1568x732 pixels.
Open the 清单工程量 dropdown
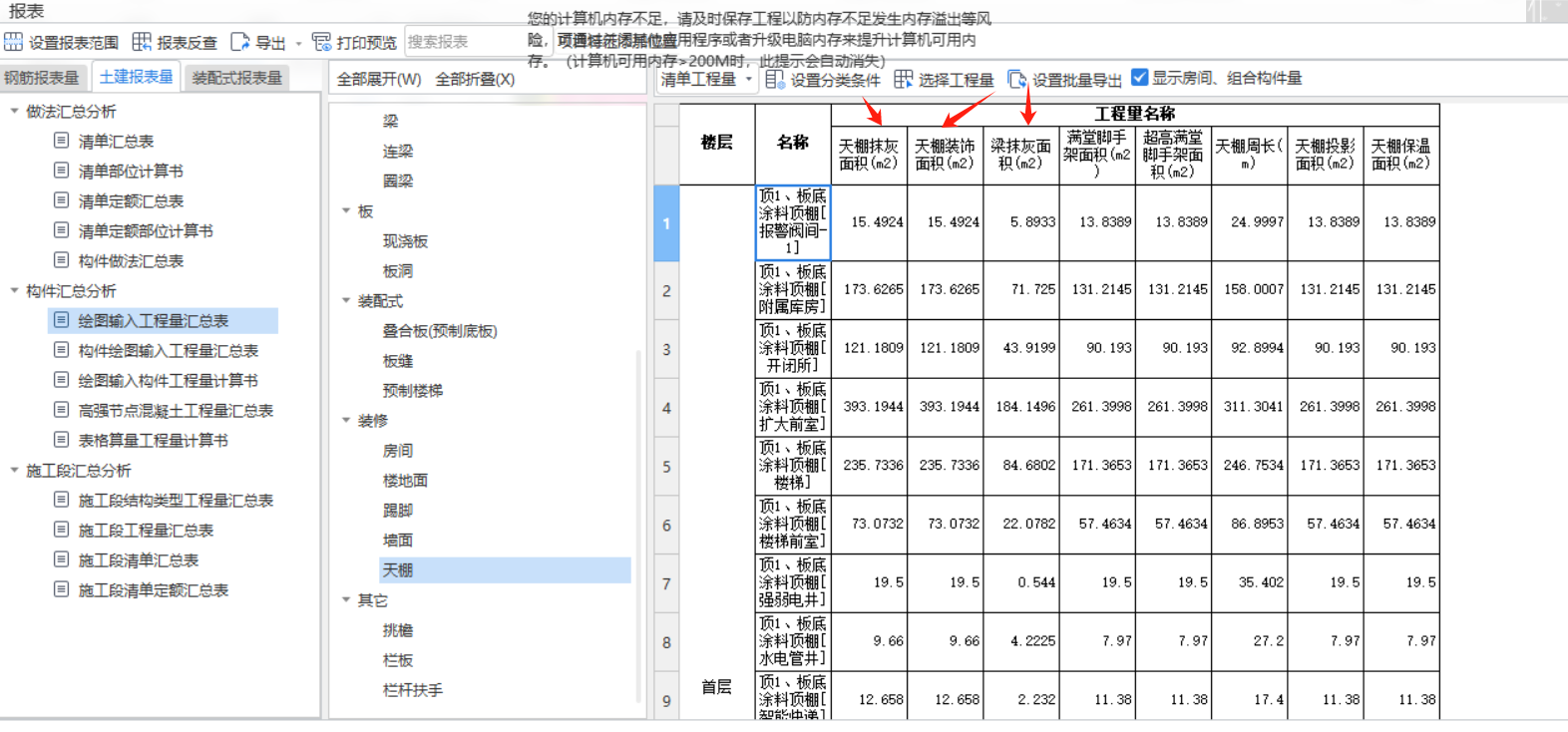click(707, 79)
